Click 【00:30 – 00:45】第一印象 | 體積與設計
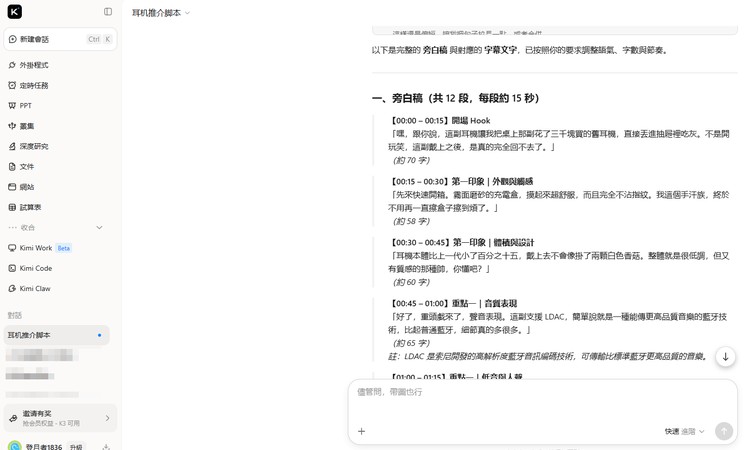The height and width of the screenshot is (450, 747). point(462,242)
